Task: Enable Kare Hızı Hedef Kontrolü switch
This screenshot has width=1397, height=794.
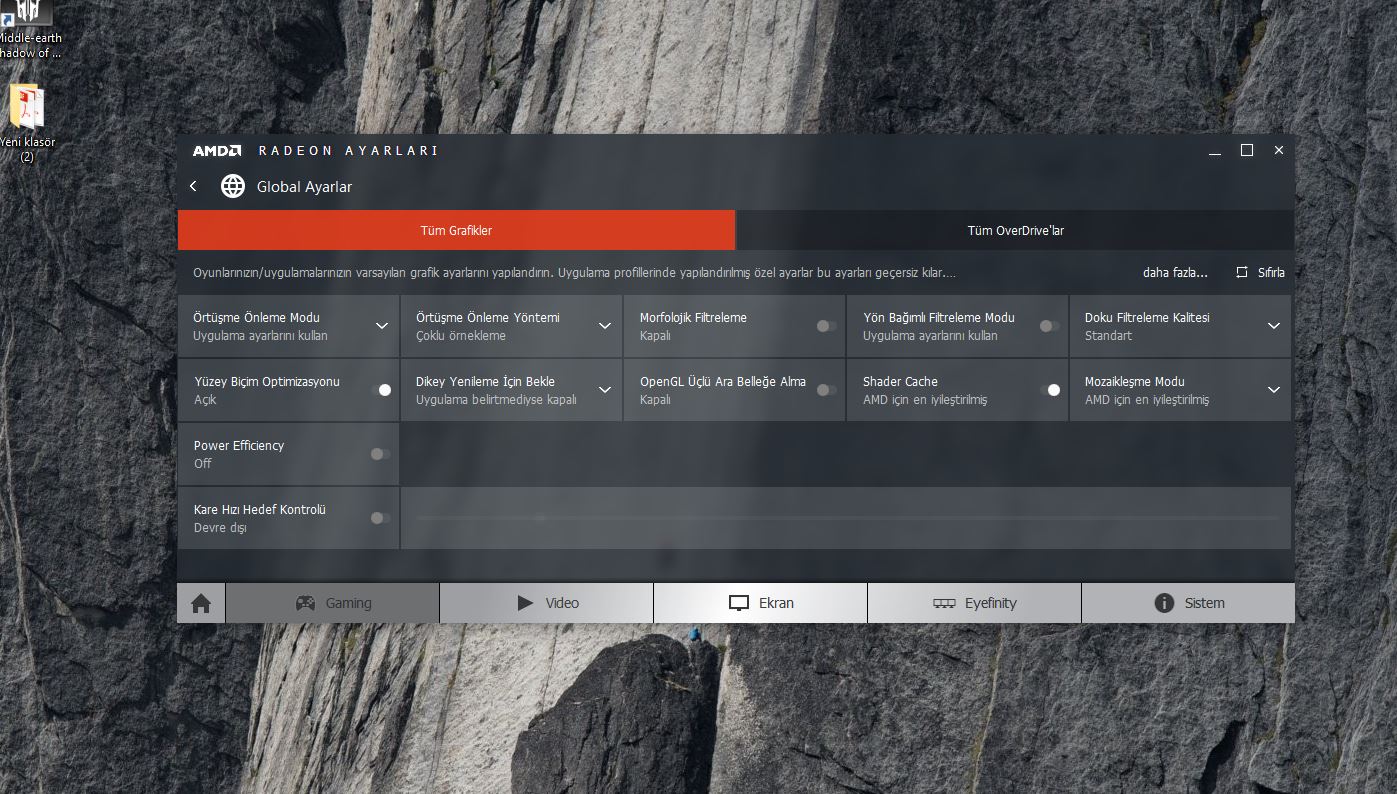Action: pyautogui.click(x=381, y=518)
